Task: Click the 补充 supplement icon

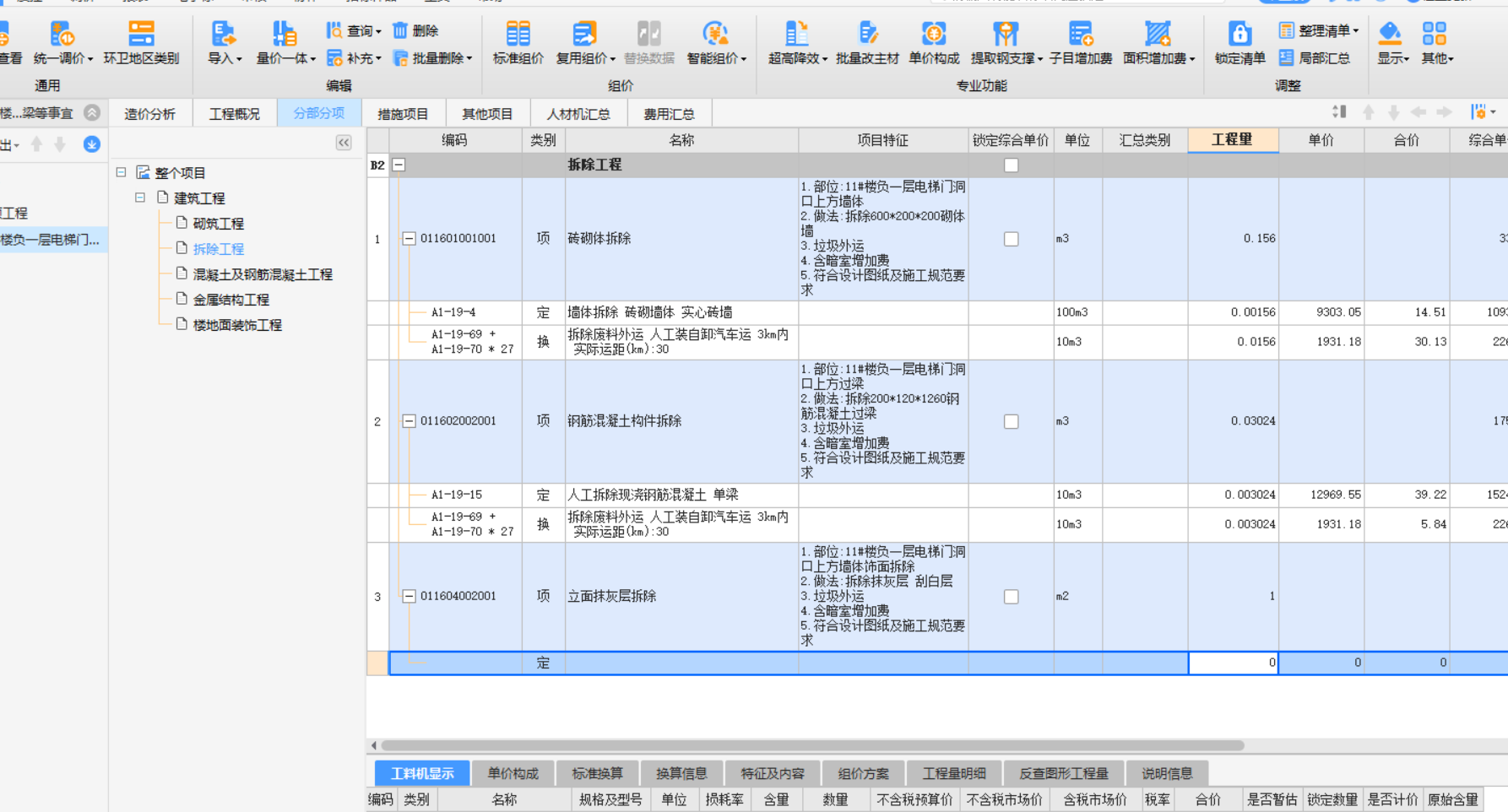Action: click(x=334, y=58)
